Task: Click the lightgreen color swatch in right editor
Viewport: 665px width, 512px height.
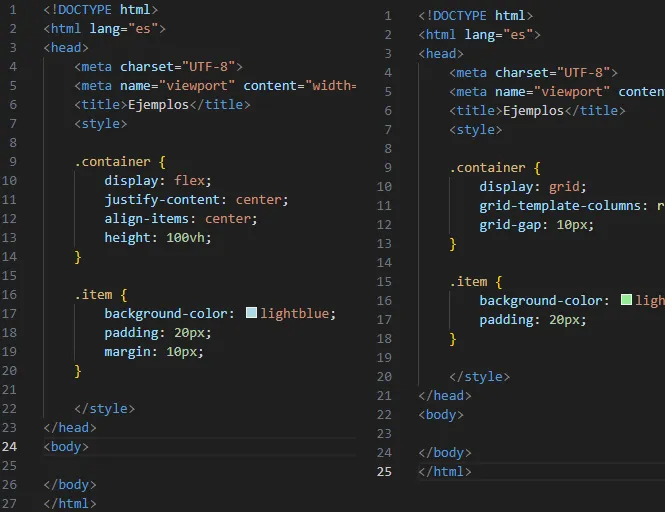Action: (x=626, y=300)
